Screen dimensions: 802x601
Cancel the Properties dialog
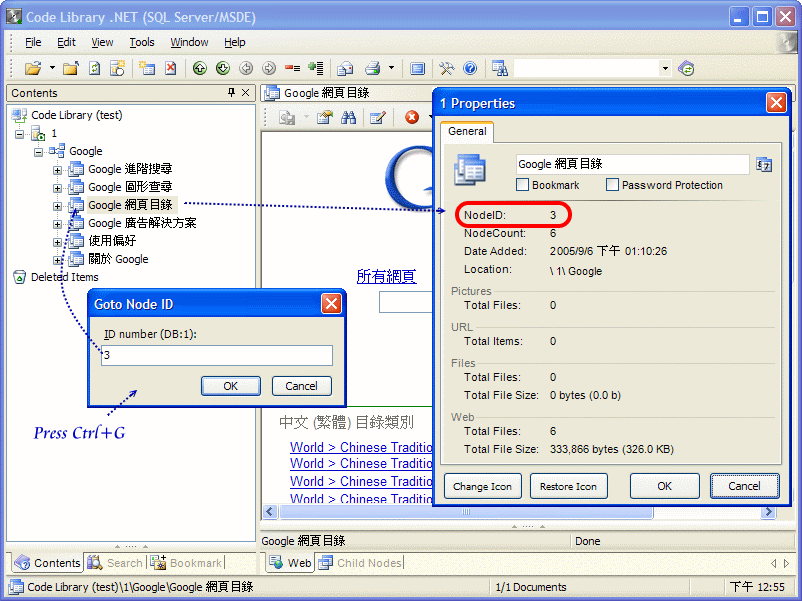[x=744, y=486]
